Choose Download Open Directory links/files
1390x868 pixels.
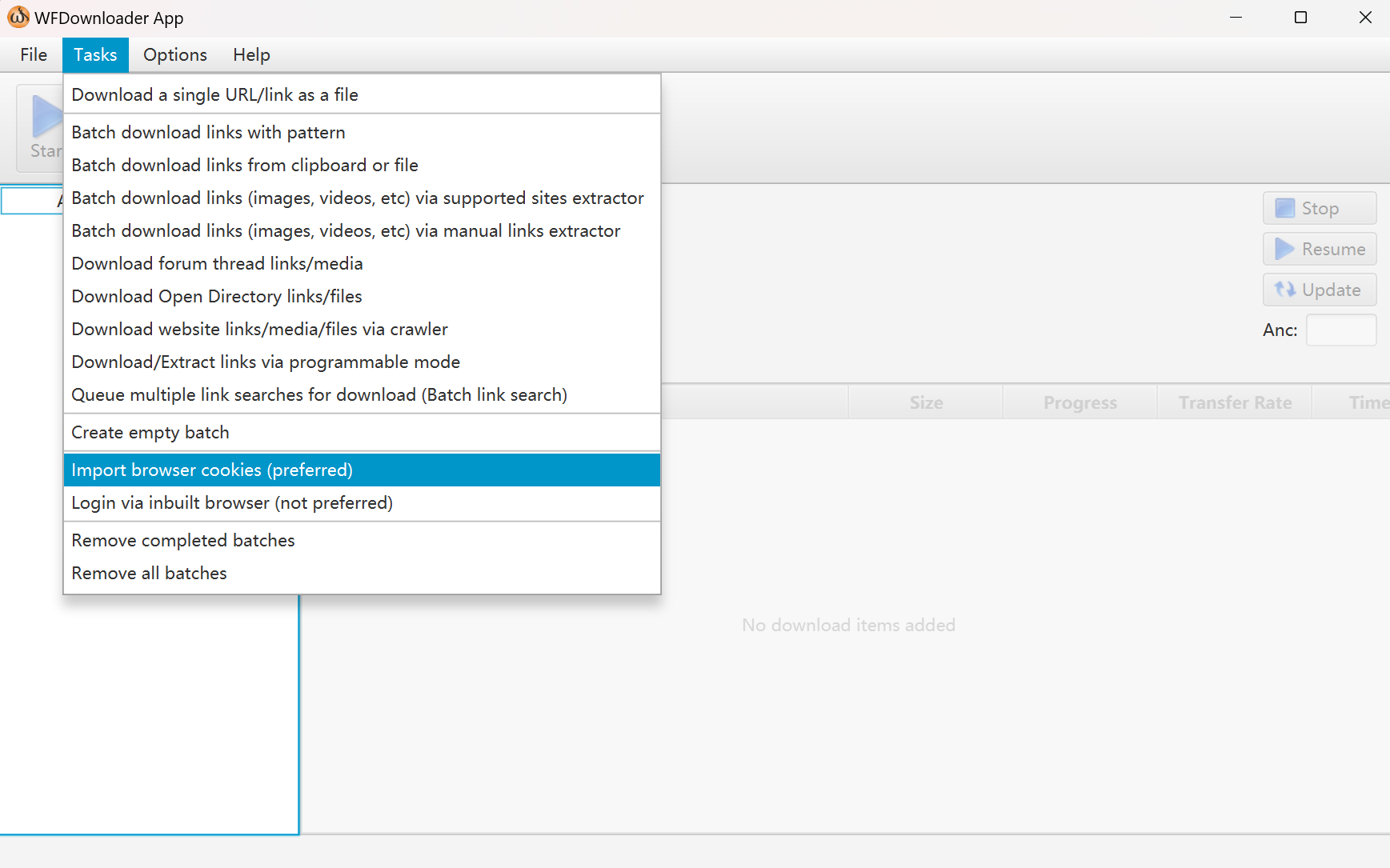tap(216, 297)
